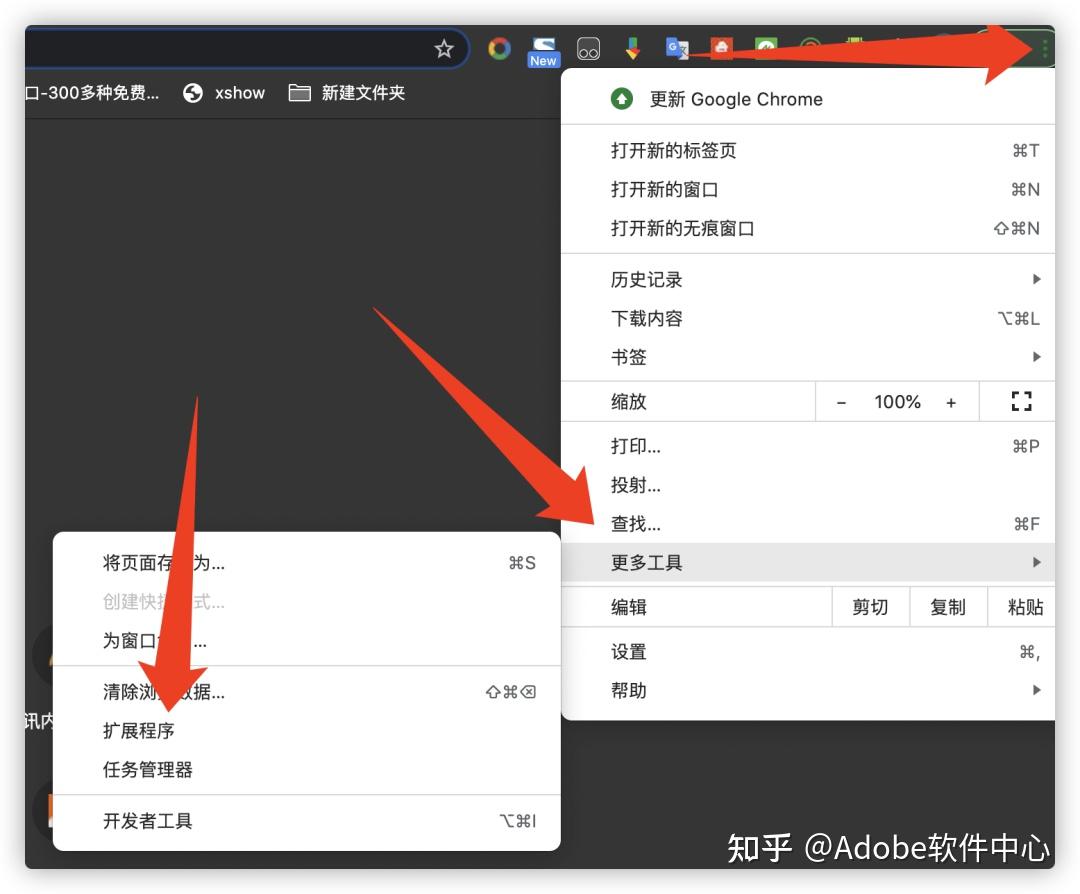Click the 剪切 button in edit row
1080x894 pixels.
[x=870, y=607]
